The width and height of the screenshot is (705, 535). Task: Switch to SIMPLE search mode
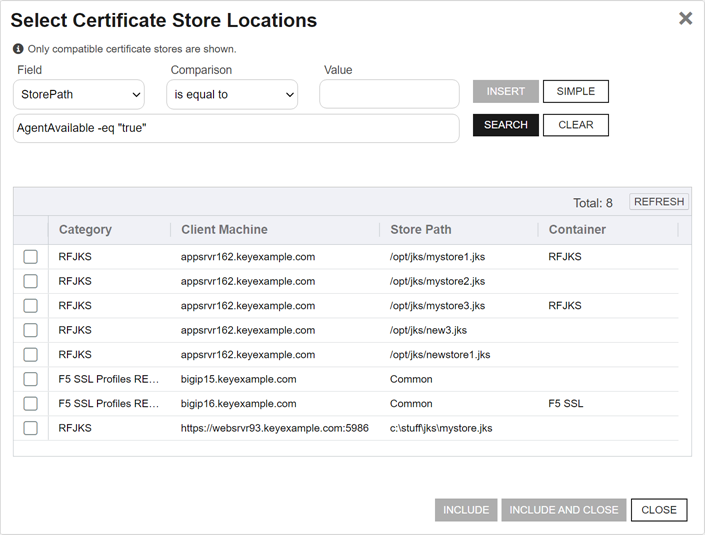[x=575, y=92]
